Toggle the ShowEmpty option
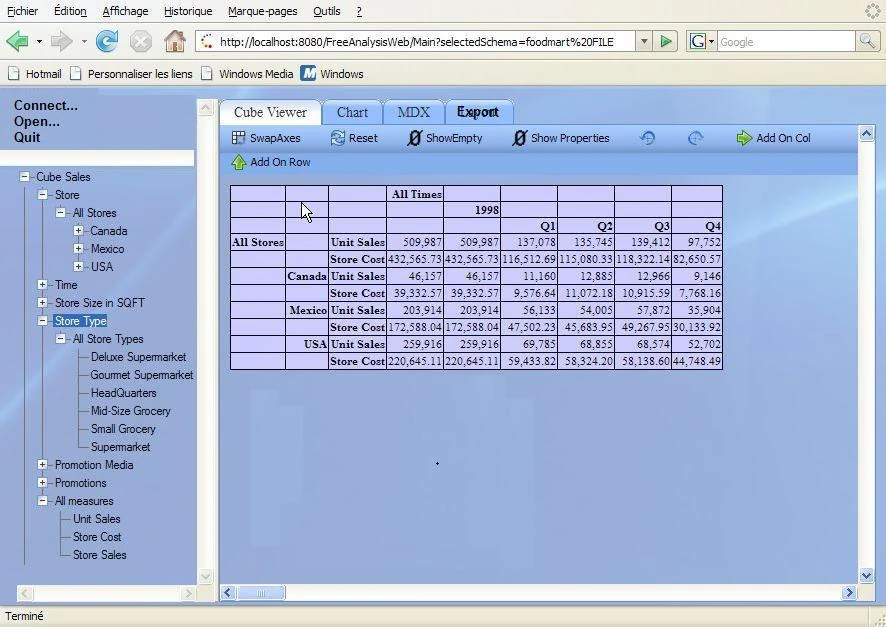The height and width of the screenshot is (627, 886). pyautogui.click(x=445, y=138)
